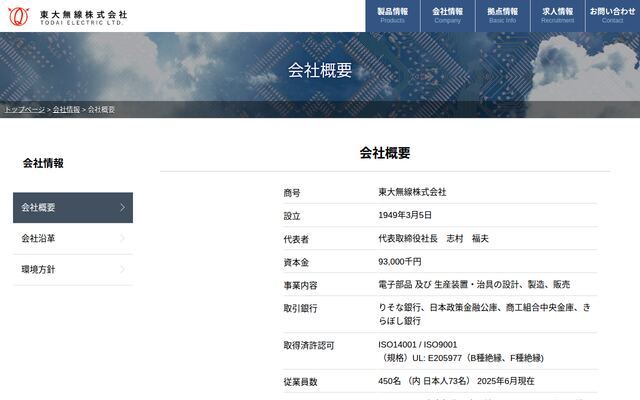
Task: Click the bank list starting with りそな銀行
Action: (x=484, y=314)
